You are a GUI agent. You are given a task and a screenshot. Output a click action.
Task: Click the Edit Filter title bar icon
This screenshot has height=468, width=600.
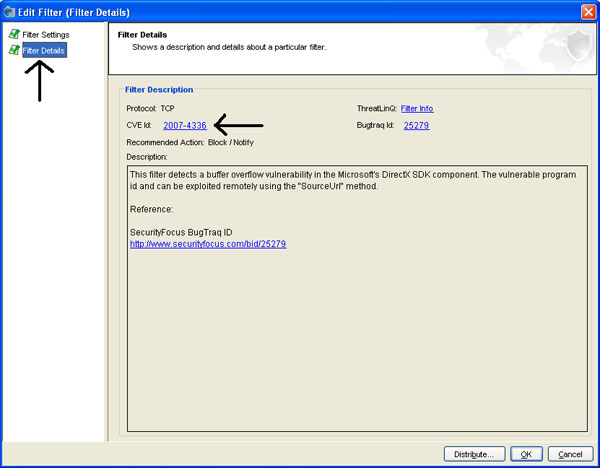[10, 10]
